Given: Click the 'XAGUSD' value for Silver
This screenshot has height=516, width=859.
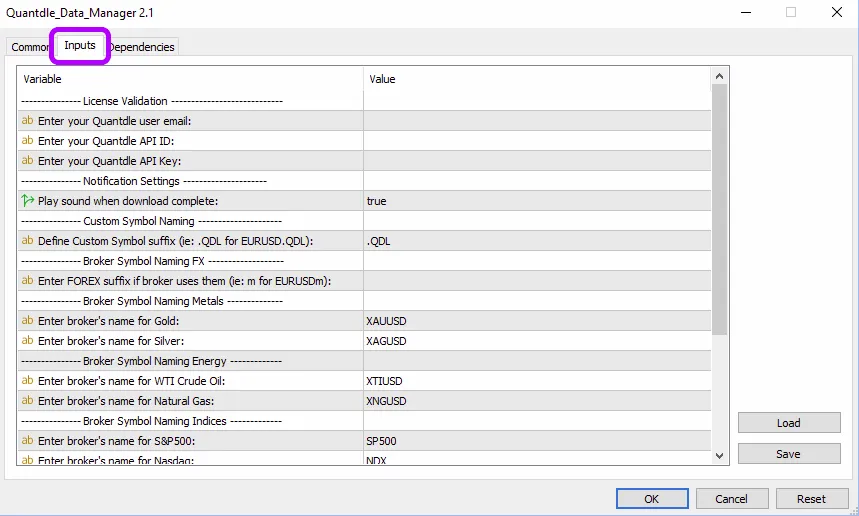Looking at the screenshot, I should point(386,341).
